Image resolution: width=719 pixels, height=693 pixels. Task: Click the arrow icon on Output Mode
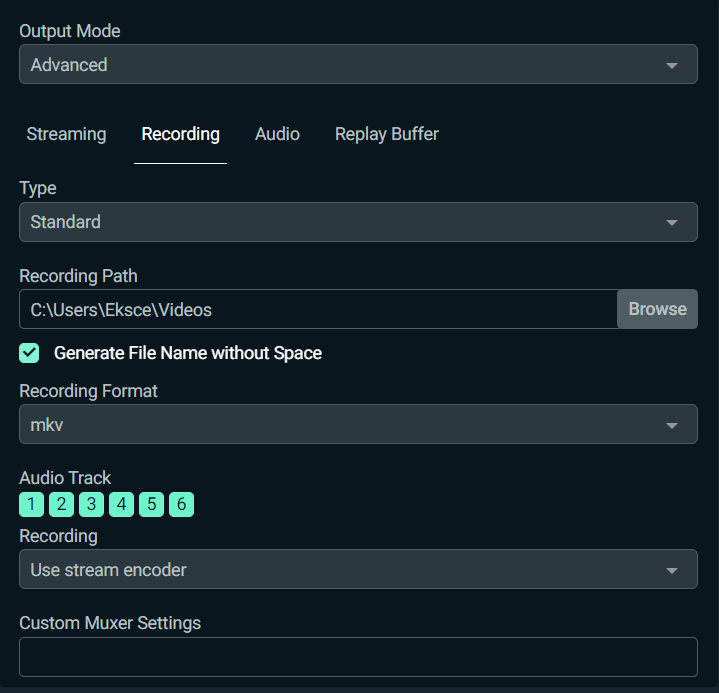coord(672,66)
